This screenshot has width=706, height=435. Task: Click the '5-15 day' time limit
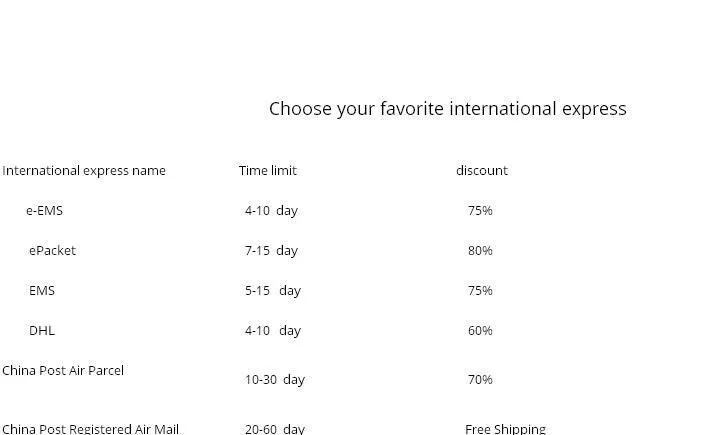(273, 291)
